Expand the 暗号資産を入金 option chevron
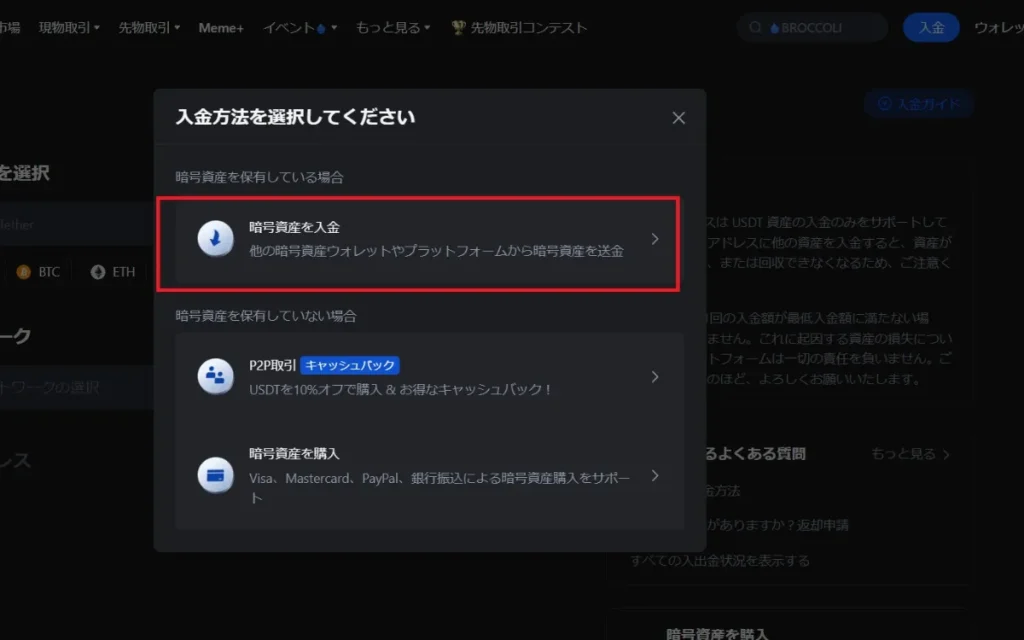This screenshot has height=640, width=1024. (x=655, y=239)
